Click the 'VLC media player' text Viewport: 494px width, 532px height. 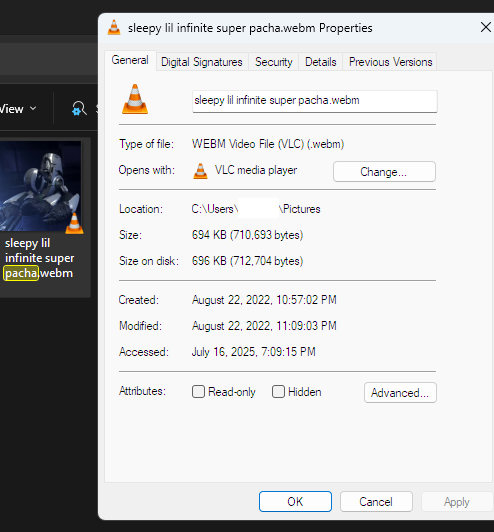coord(256,170)
